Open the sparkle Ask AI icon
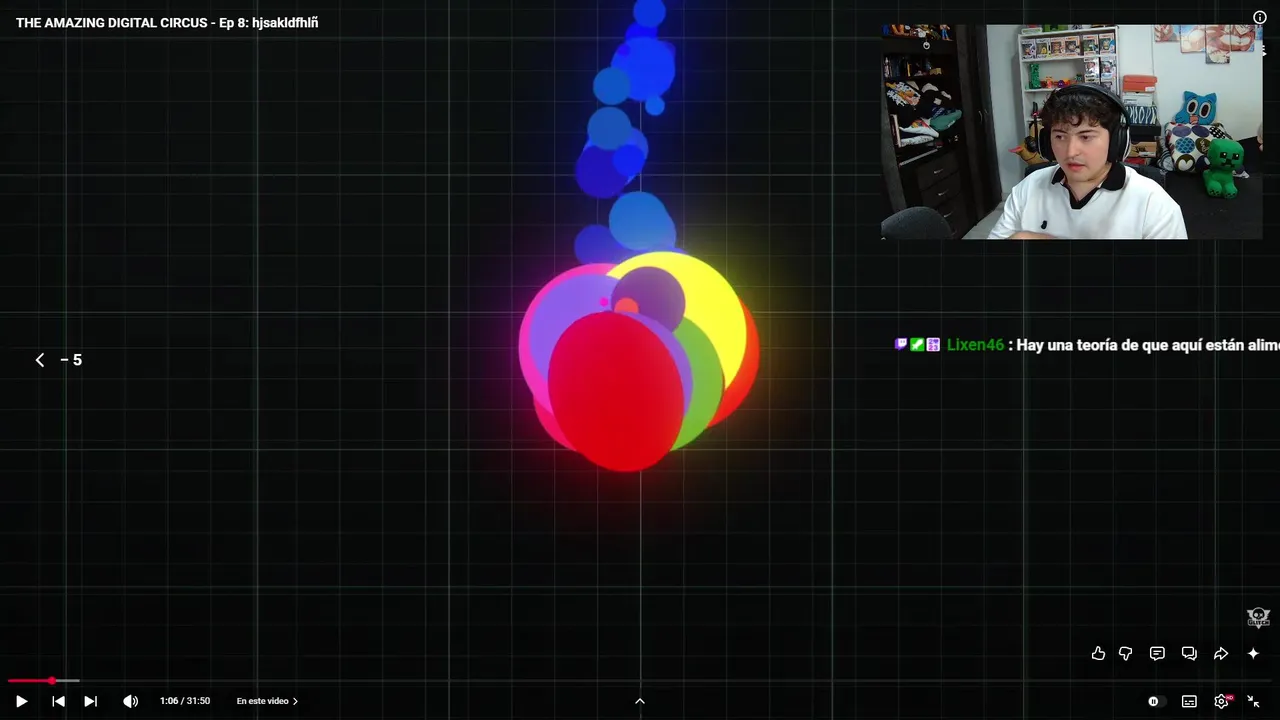This screenshot has height=720, width=1280. [x=1253, y=653]
